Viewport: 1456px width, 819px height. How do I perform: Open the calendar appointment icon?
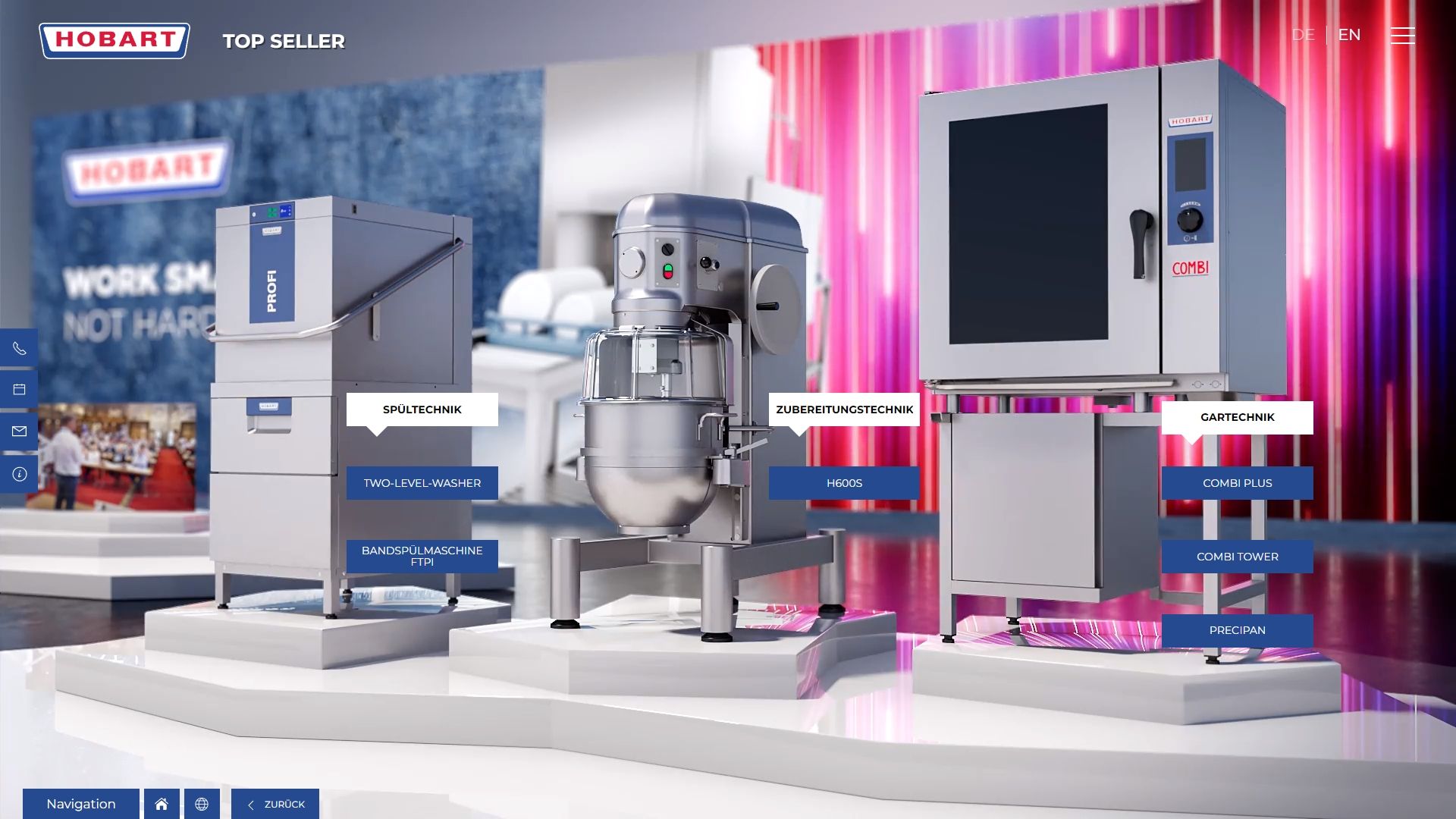point(20,390)
